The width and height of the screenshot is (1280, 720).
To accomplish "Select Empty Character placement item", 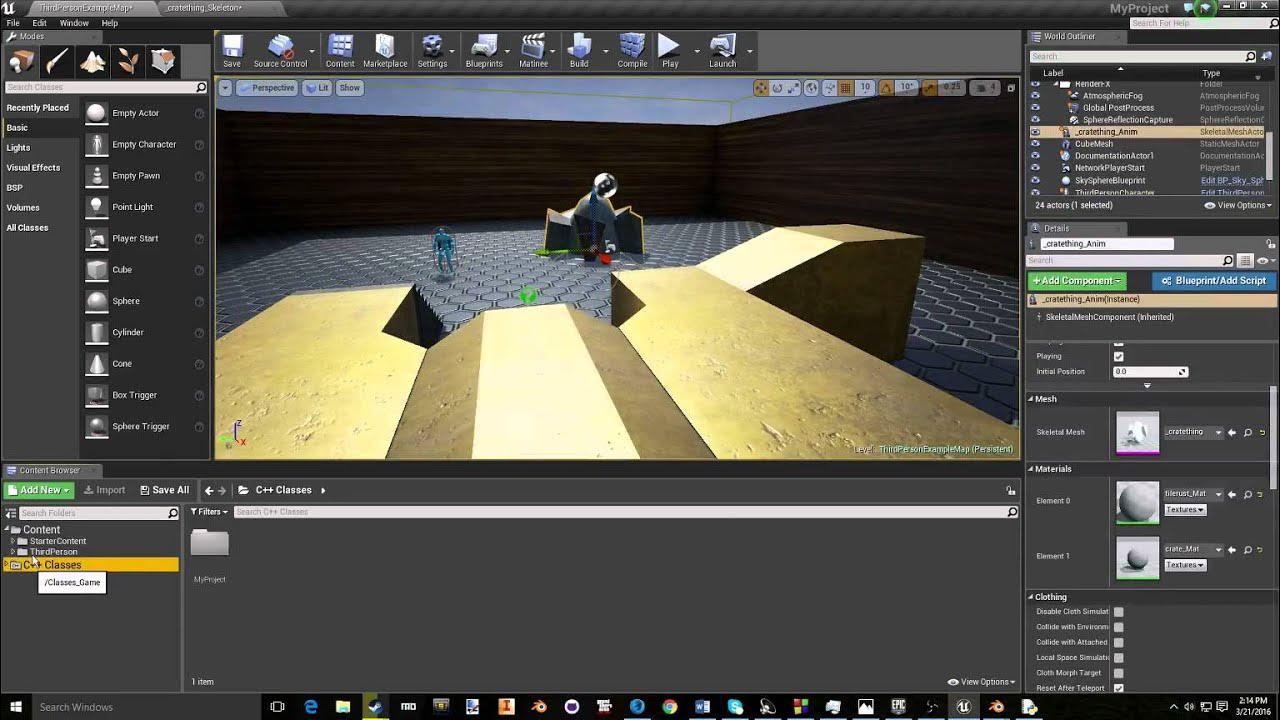I will pos(144,144).
